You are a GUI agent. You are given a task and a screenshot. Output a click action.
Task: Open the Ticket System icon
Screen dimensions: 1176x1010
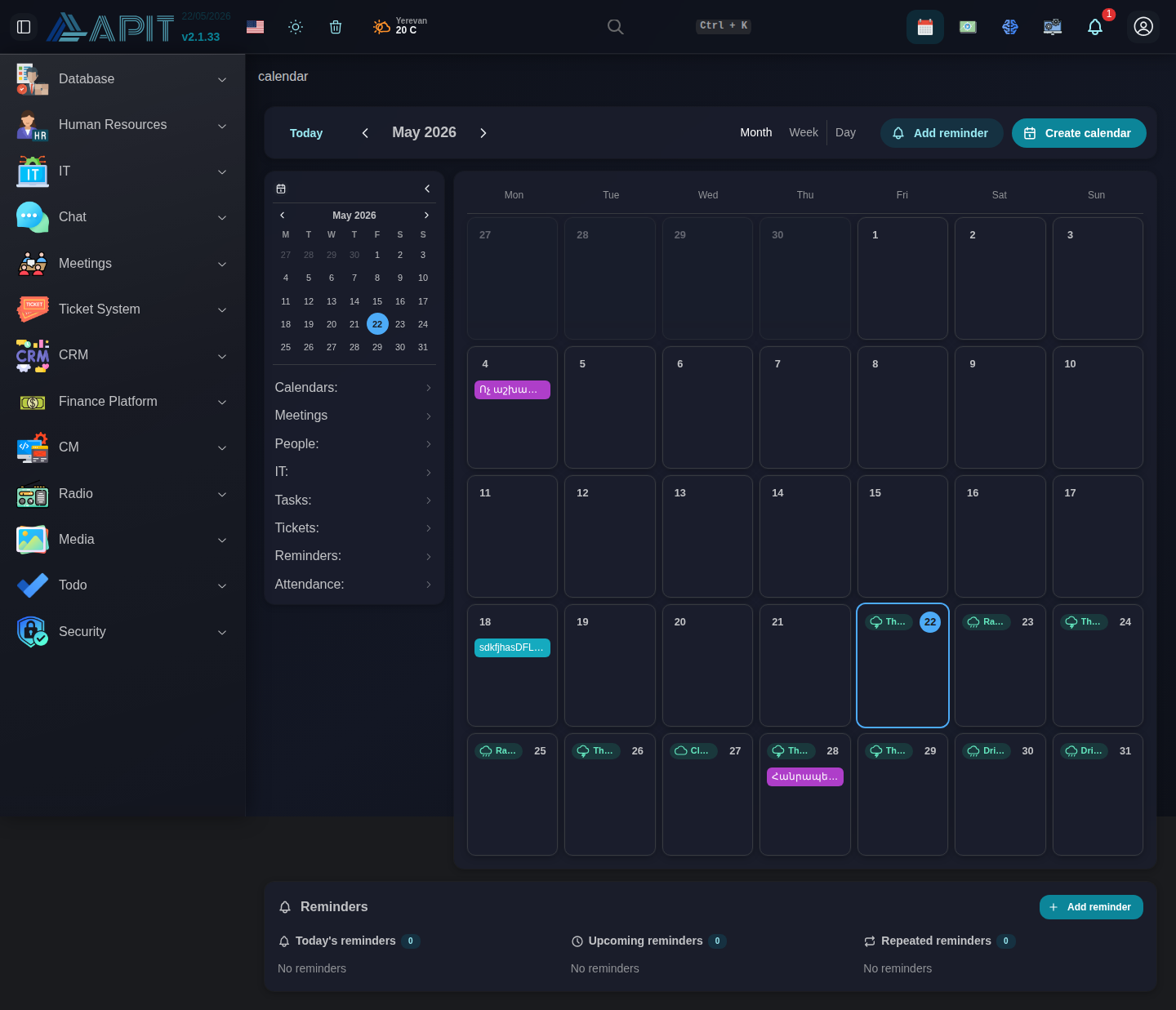[33, 309]
